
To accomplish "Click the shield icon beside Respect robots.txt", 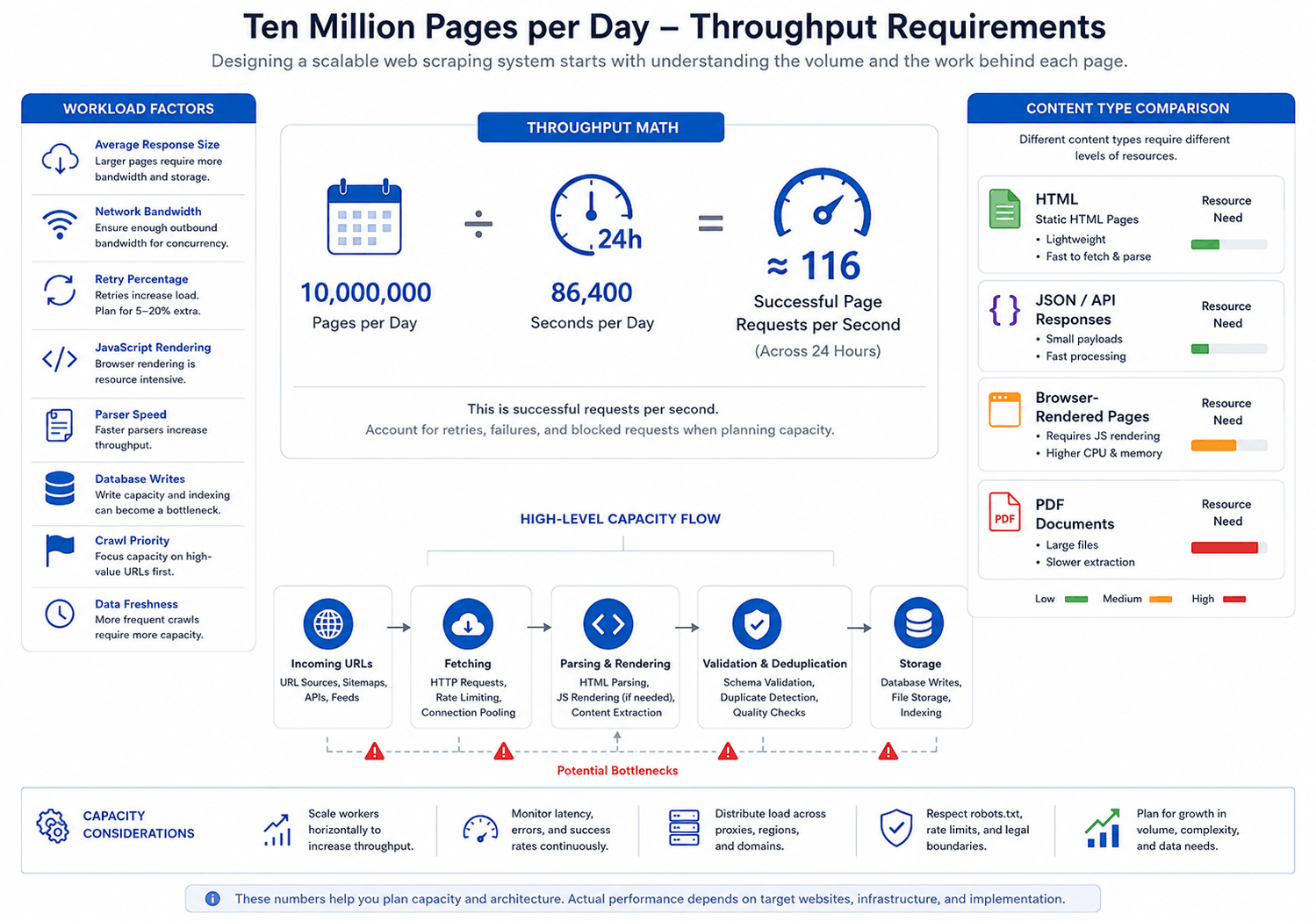I will (x=895, y=828).
